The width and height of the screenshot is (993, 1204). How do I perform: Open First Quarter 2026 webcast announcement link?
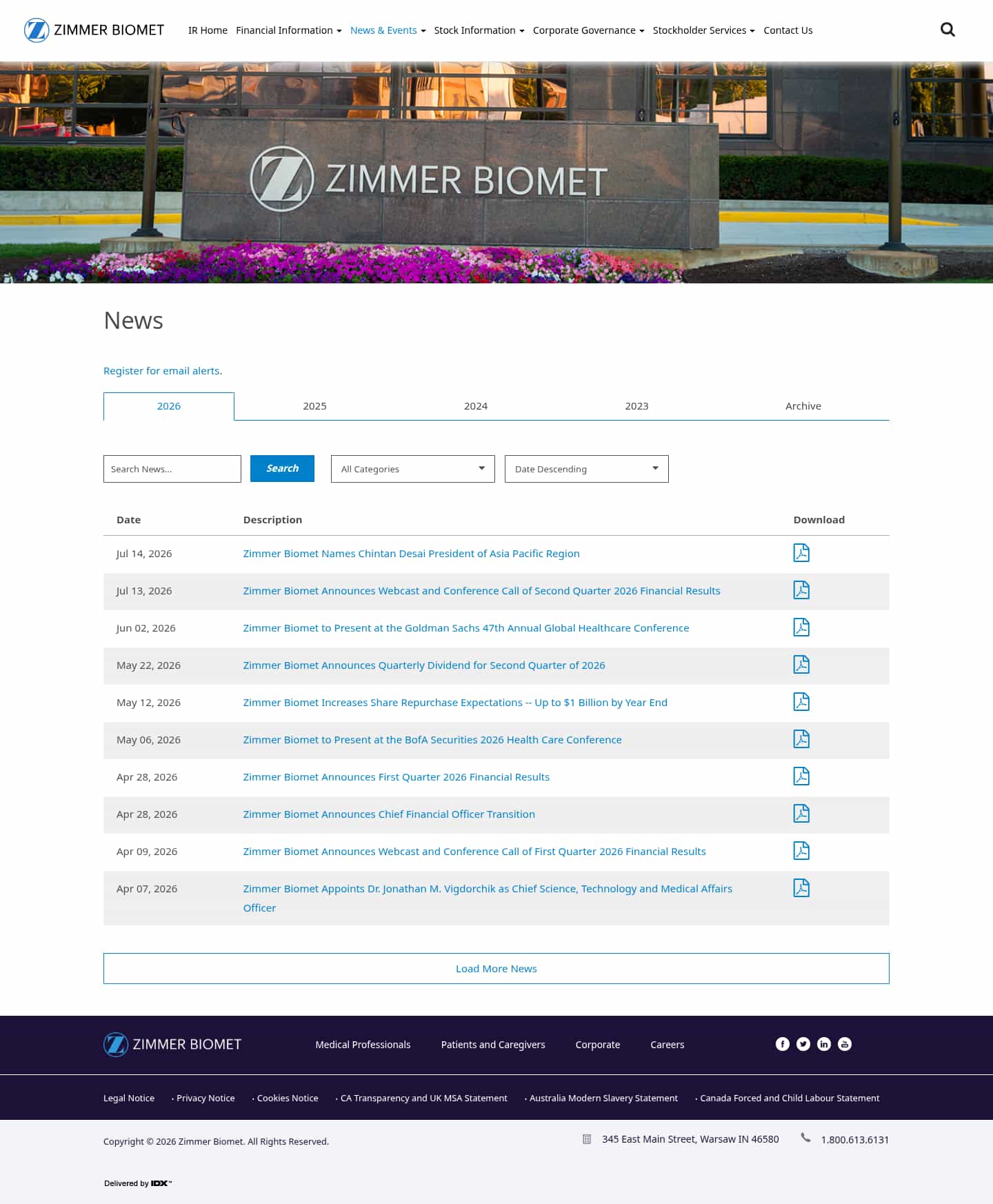[474, 852]
